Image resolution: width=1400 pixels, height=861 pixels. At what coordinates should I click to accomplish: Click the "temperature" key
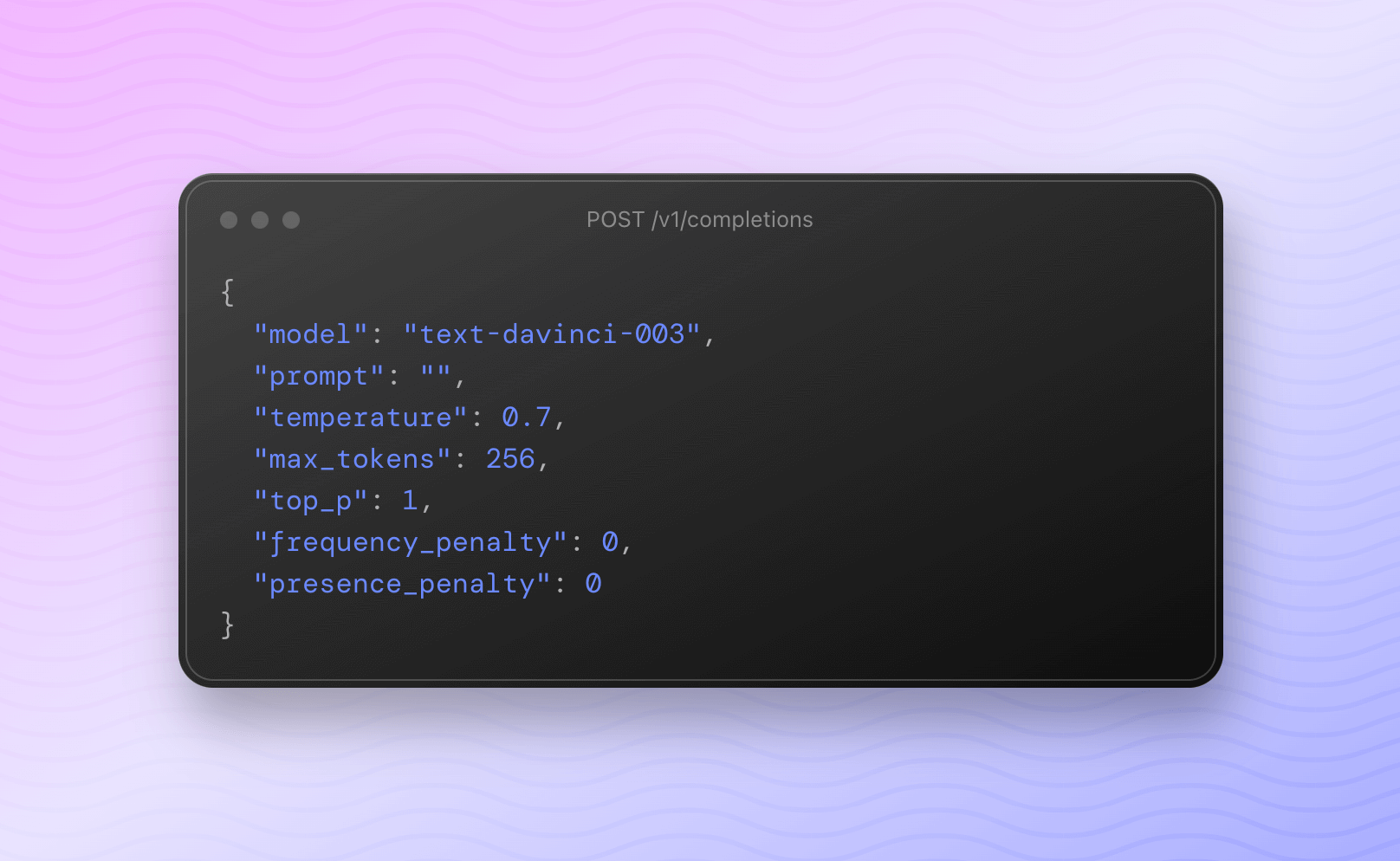tap(360, 418)
